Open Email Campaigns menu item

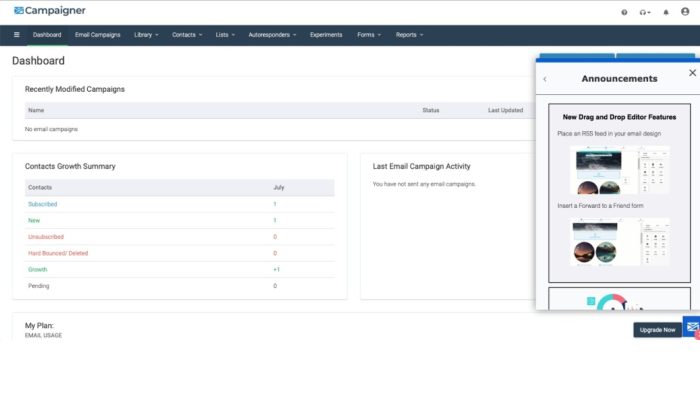click(x=98, y=35)
